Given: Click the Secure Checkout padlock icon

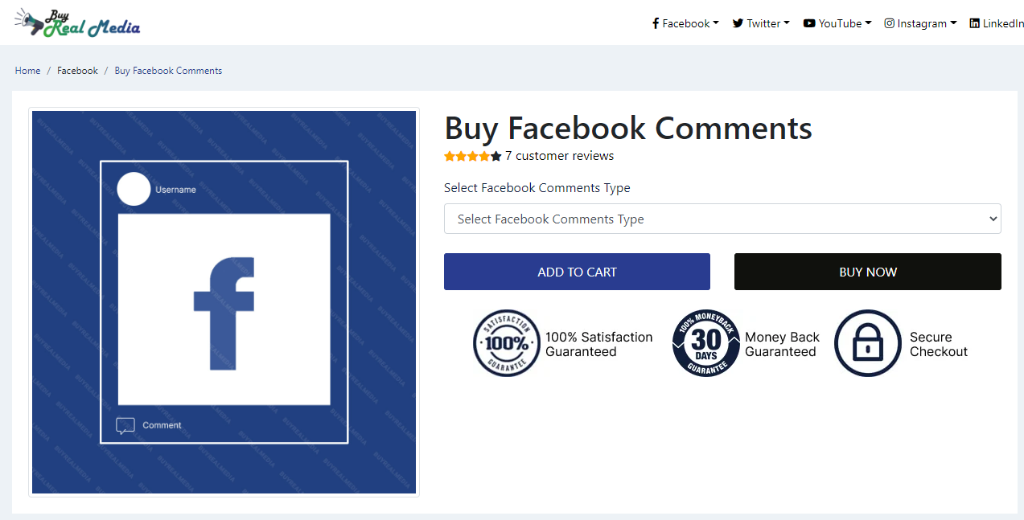Looking at the screenshot, I should coord(867,343).
